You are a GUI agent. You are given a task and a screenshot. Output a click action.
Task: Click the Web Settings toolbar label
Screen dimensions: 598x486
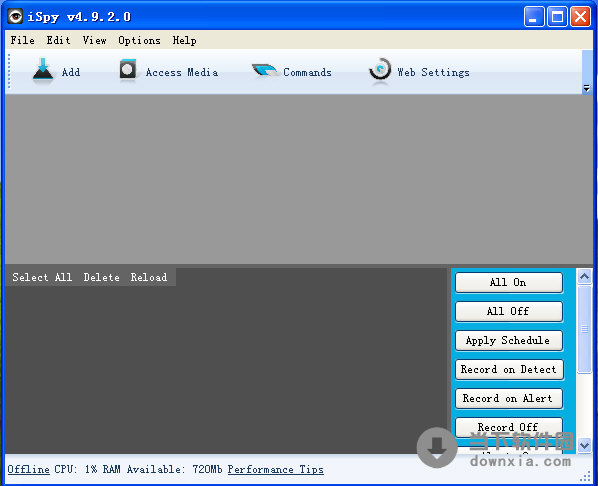click(434, 72)
